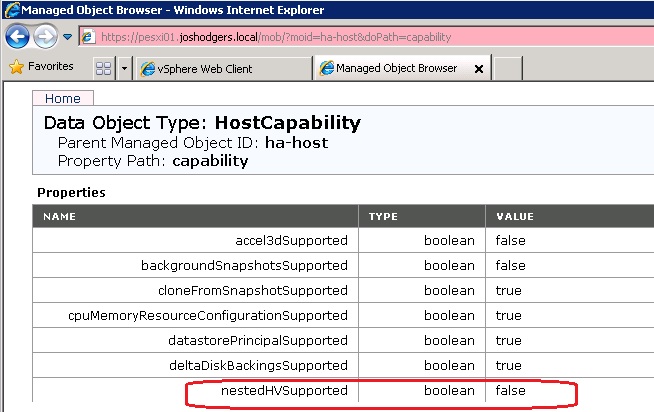Click the browser Forward arrow button

45,37
